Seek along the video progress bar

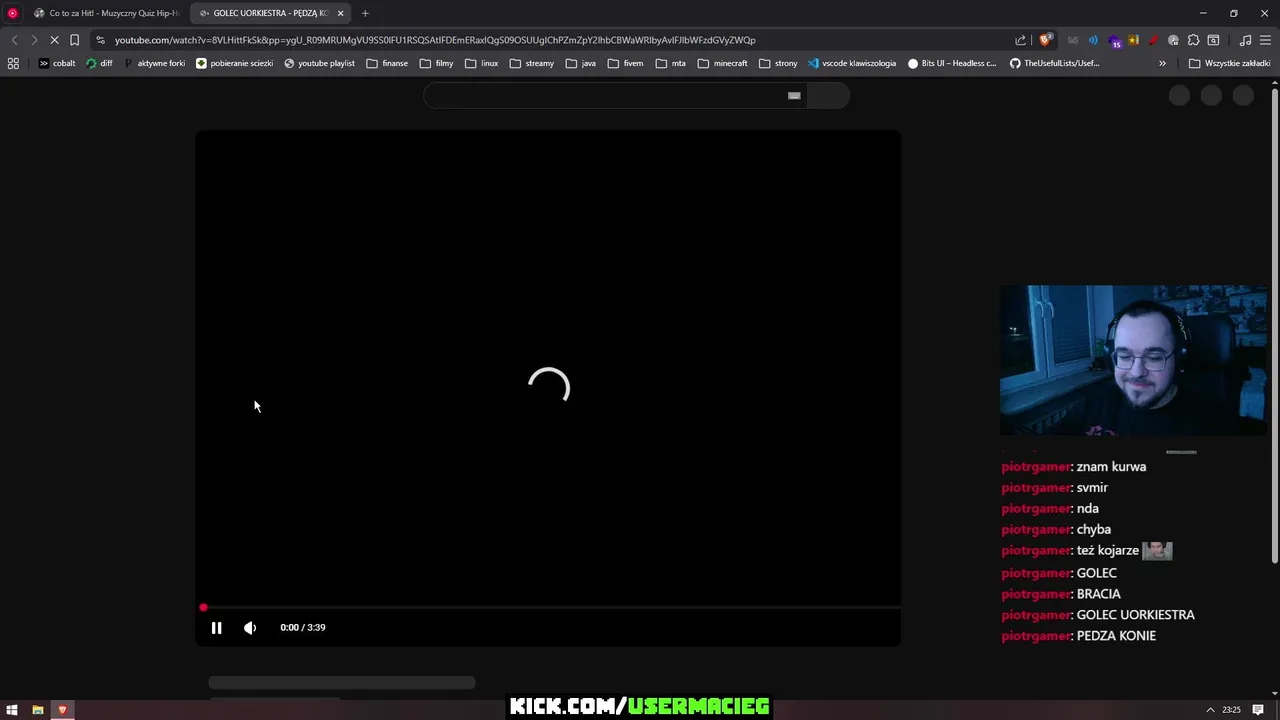[x=548, y=607]
